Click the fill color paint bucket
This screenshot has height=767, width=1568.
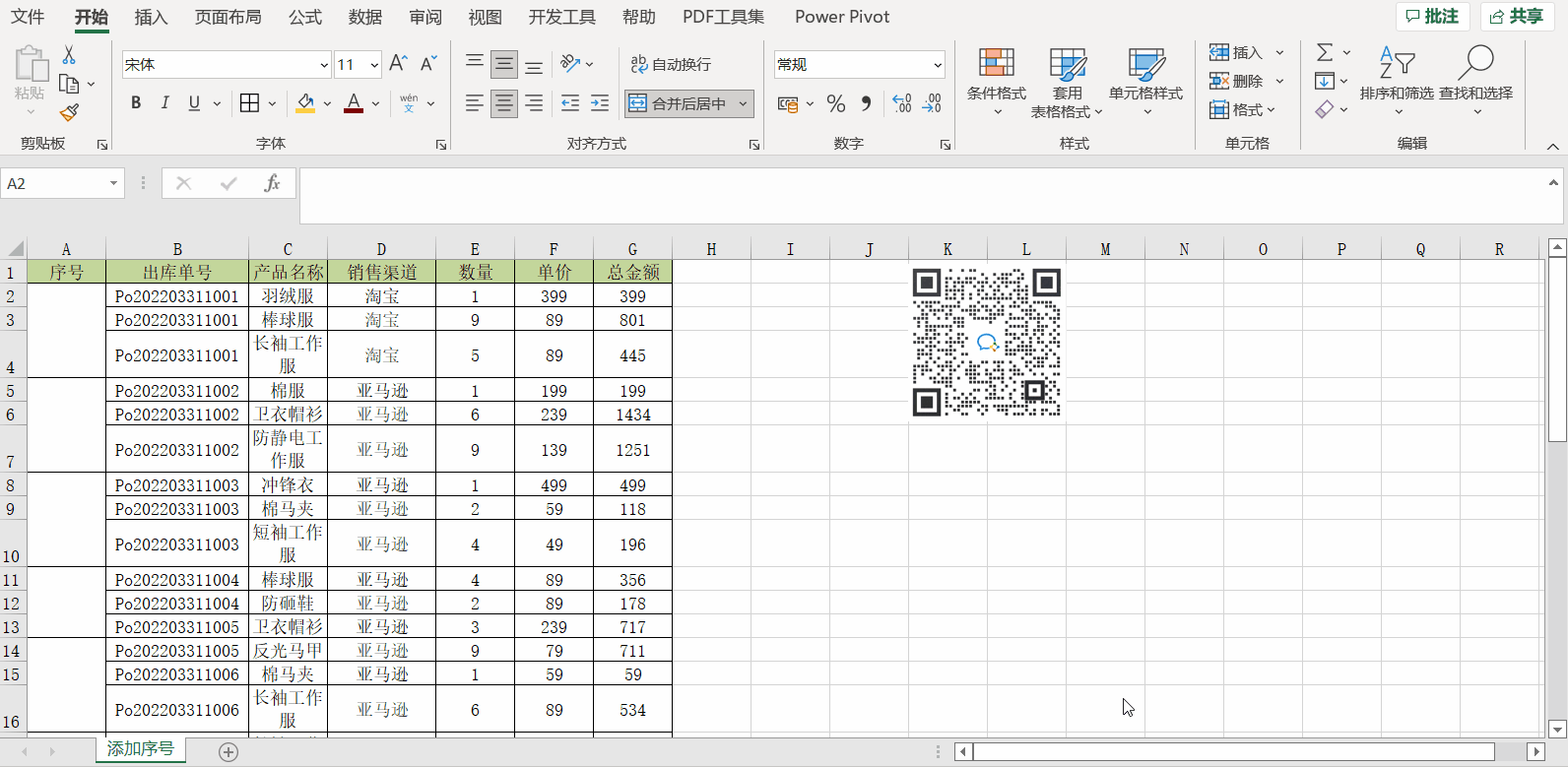[305, 103]
